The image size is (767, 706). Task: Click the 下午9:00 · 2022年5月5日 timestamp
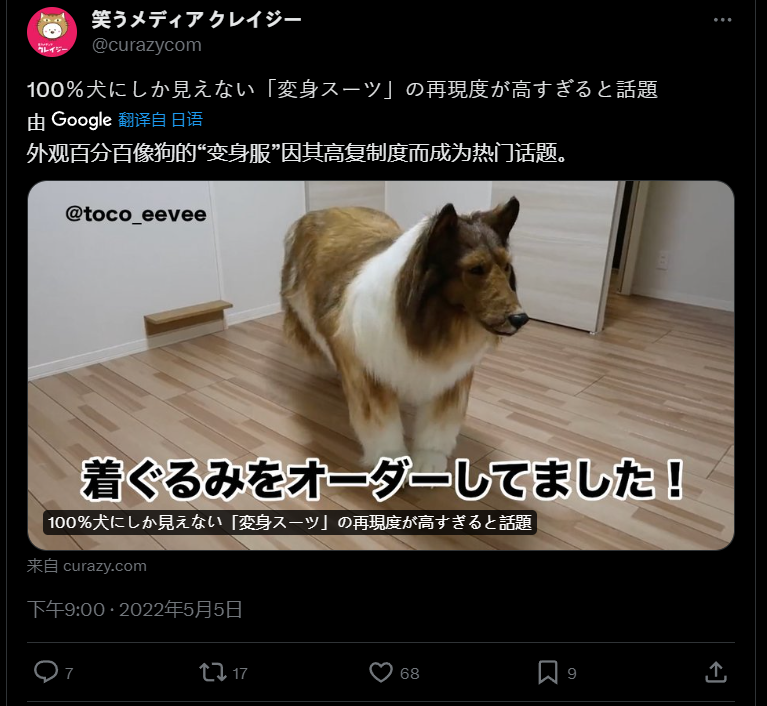[135, 610]
